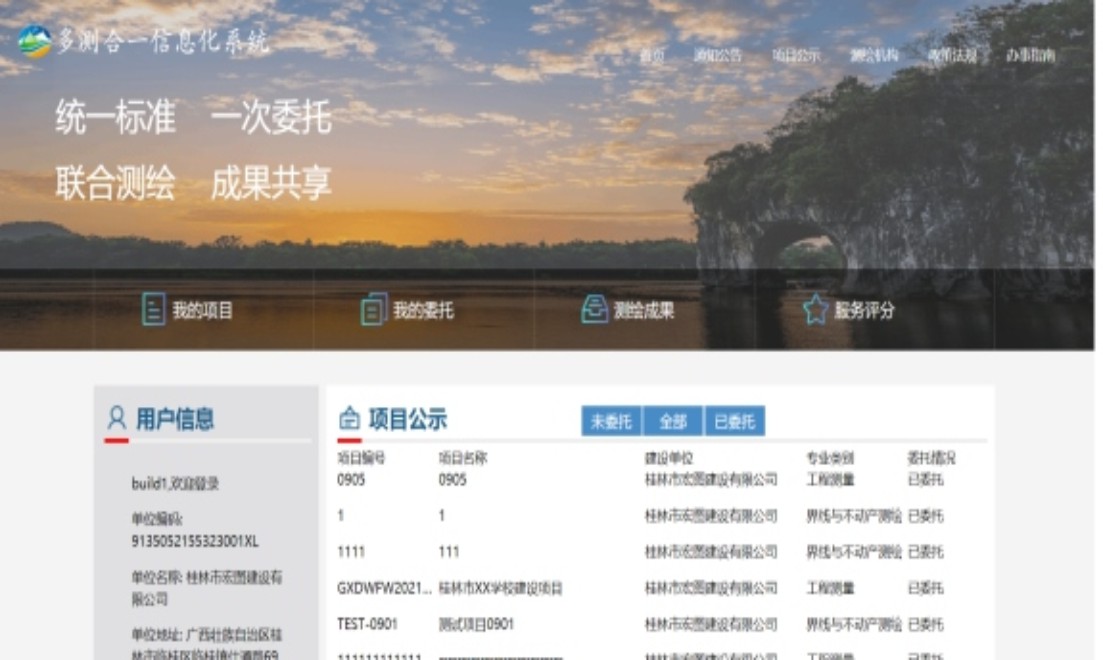Open 通知公告 navigation item

[717, 56]
